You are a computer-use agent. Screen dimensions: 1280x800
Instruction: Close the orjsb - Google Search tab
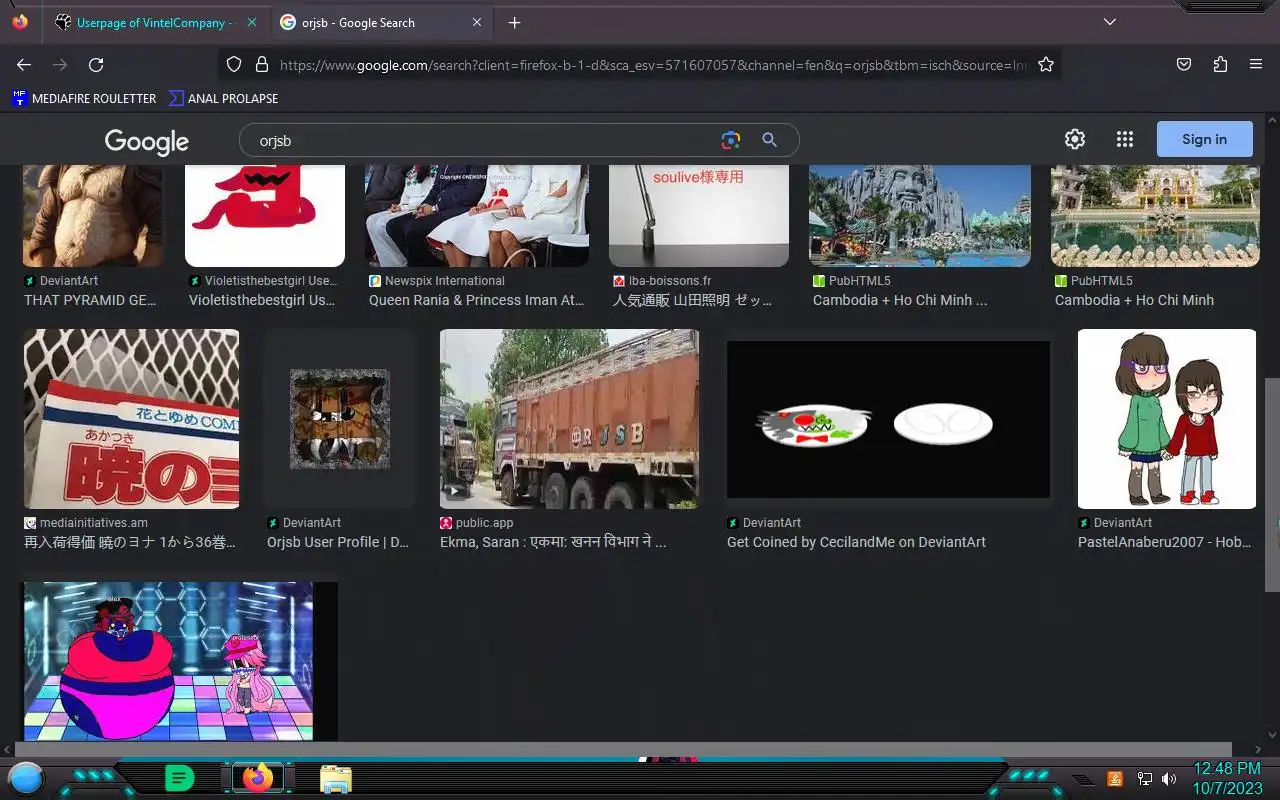[x=477, y=22]
